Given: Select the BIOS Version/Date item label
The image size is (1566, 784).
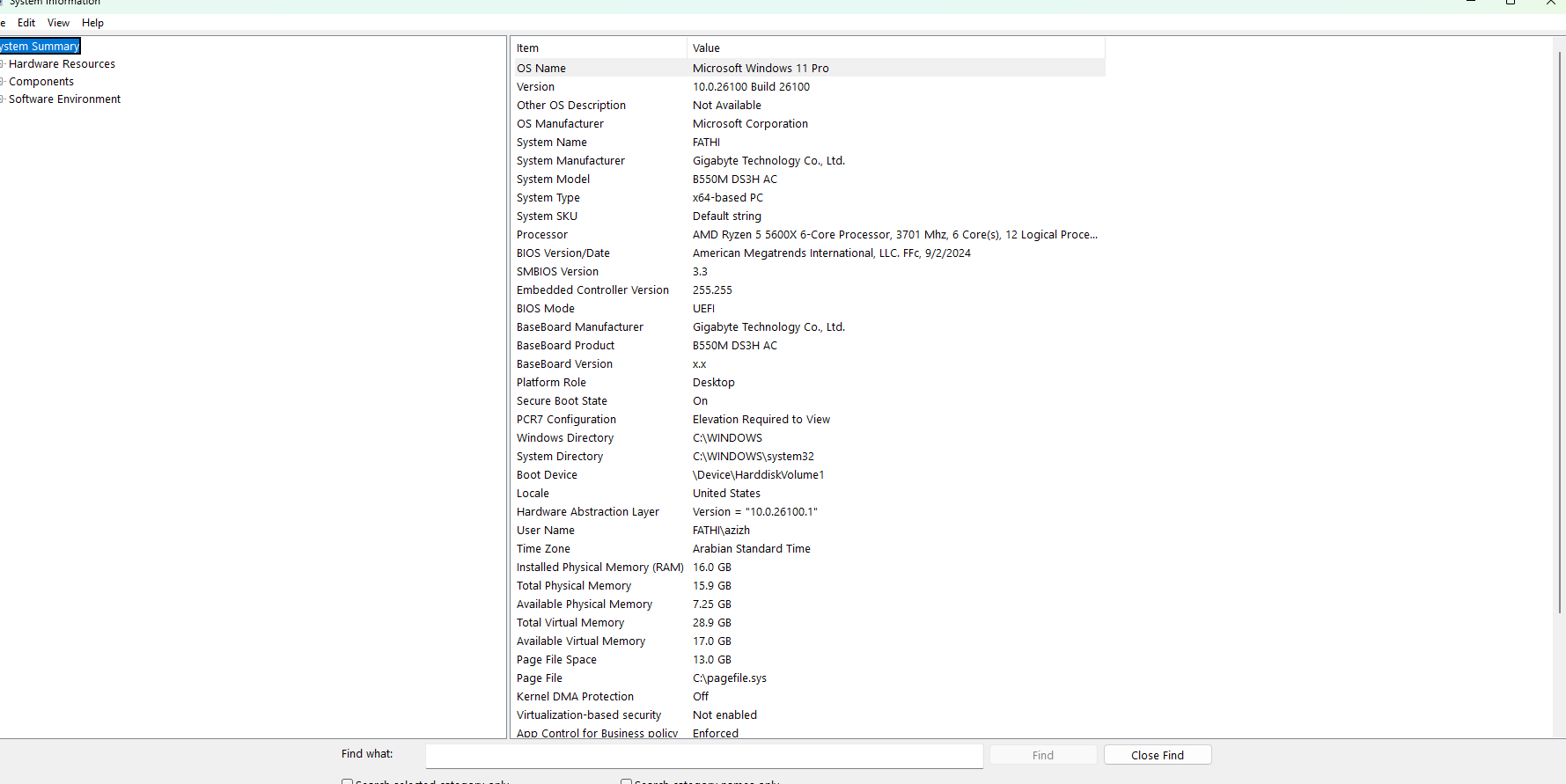Looking at the screenshot, I should pos(563,253).
